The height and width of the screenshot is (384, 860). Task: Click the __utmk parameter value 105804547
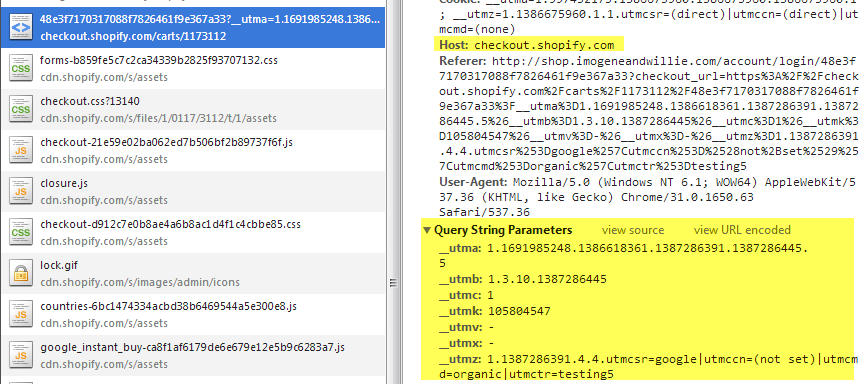(519, 311)
